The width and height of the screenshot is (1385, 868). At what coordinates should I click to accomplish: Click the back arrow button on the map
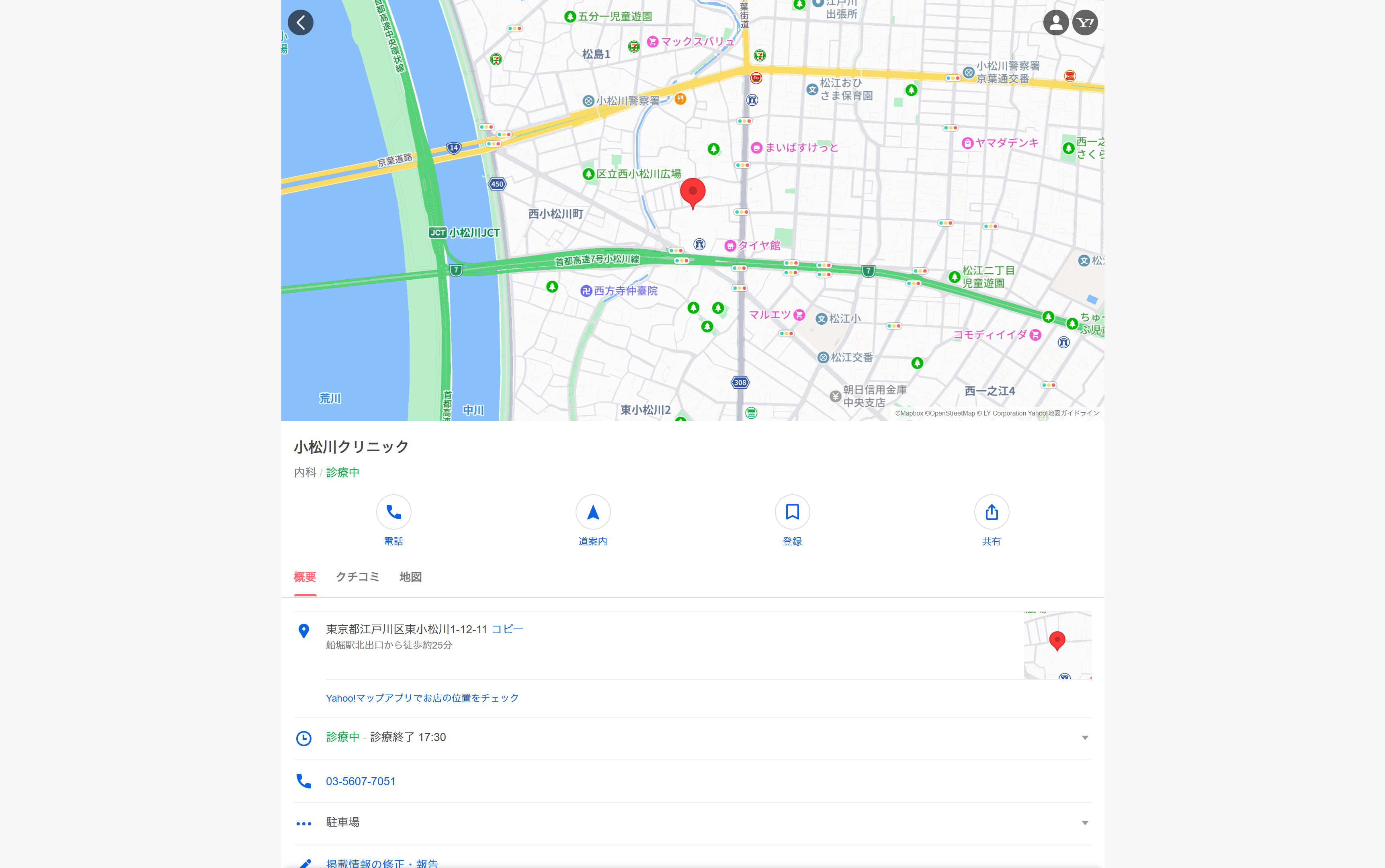(x=300, y=23)
